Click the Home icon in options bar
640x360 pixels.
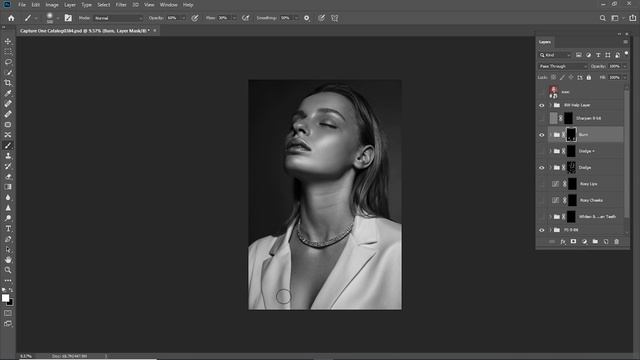[x=11, y=18]
